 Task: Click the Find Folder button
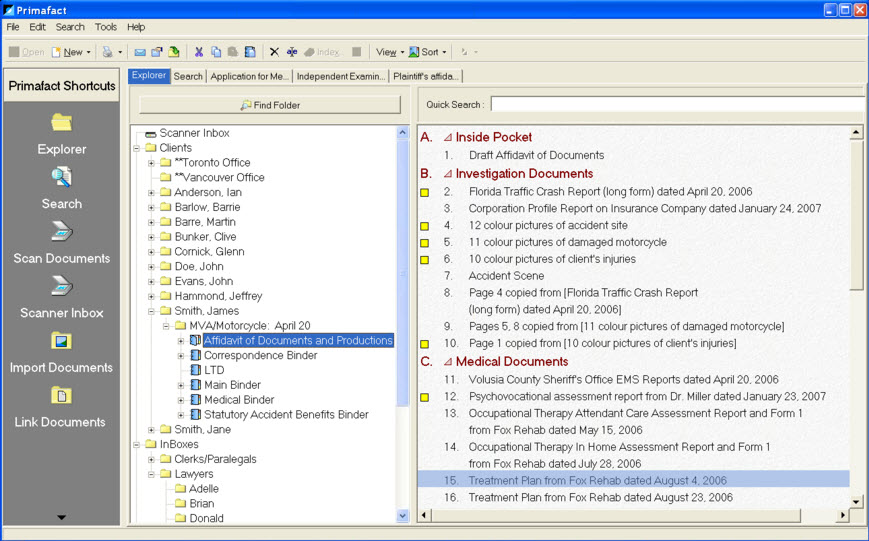tap(270, 105)
